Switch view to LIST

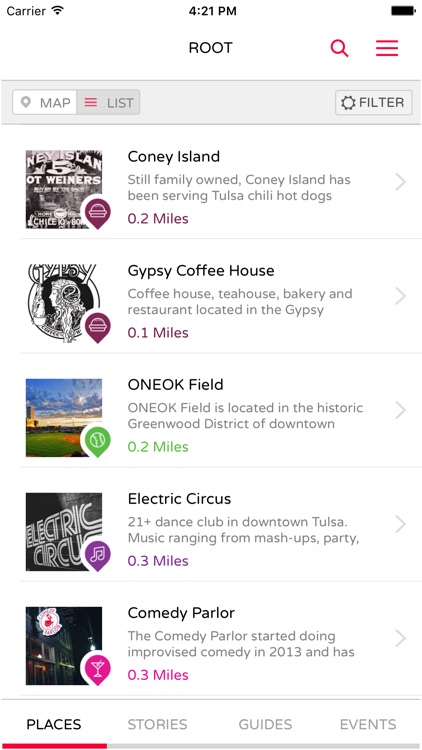coord(108,102)
